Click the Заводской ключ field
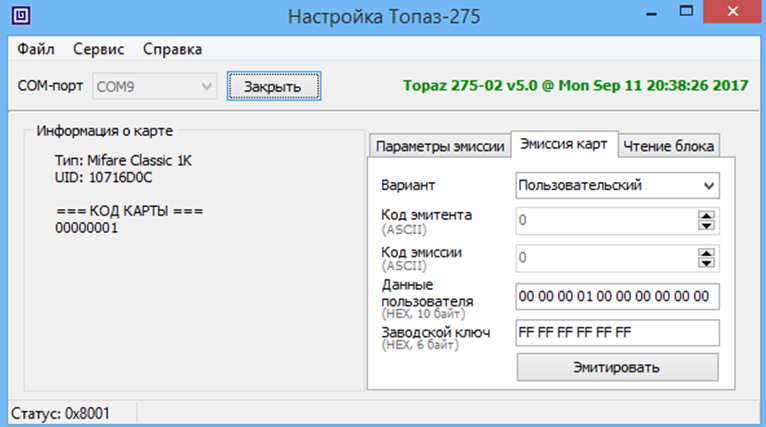This screenshot has height=427, width=766. coord(617,333)
